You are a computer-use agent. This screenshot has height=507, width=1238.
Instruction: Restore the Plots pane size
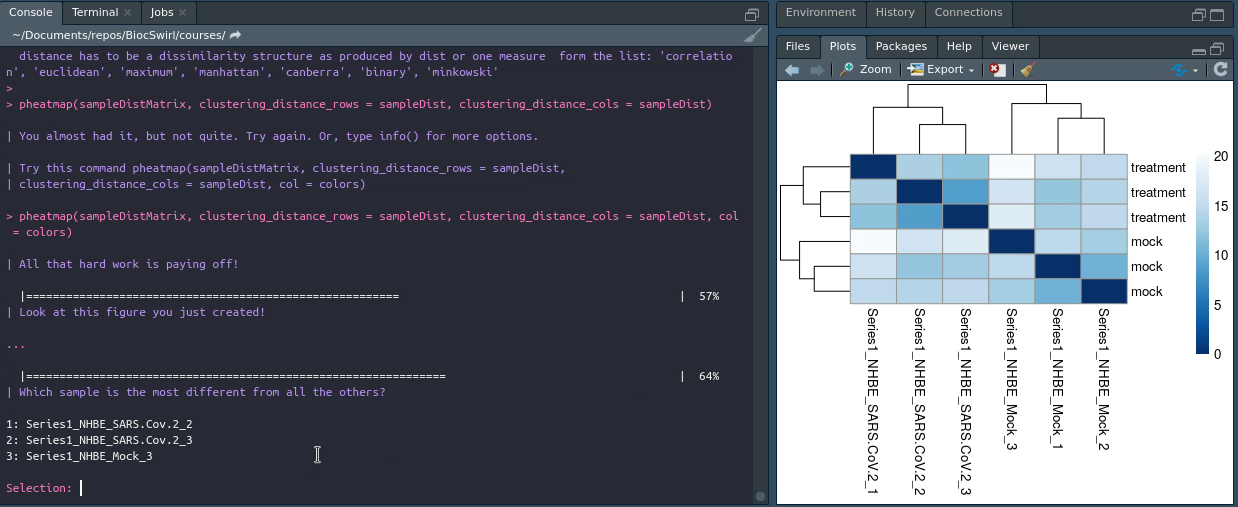(x=1217, y=48)
